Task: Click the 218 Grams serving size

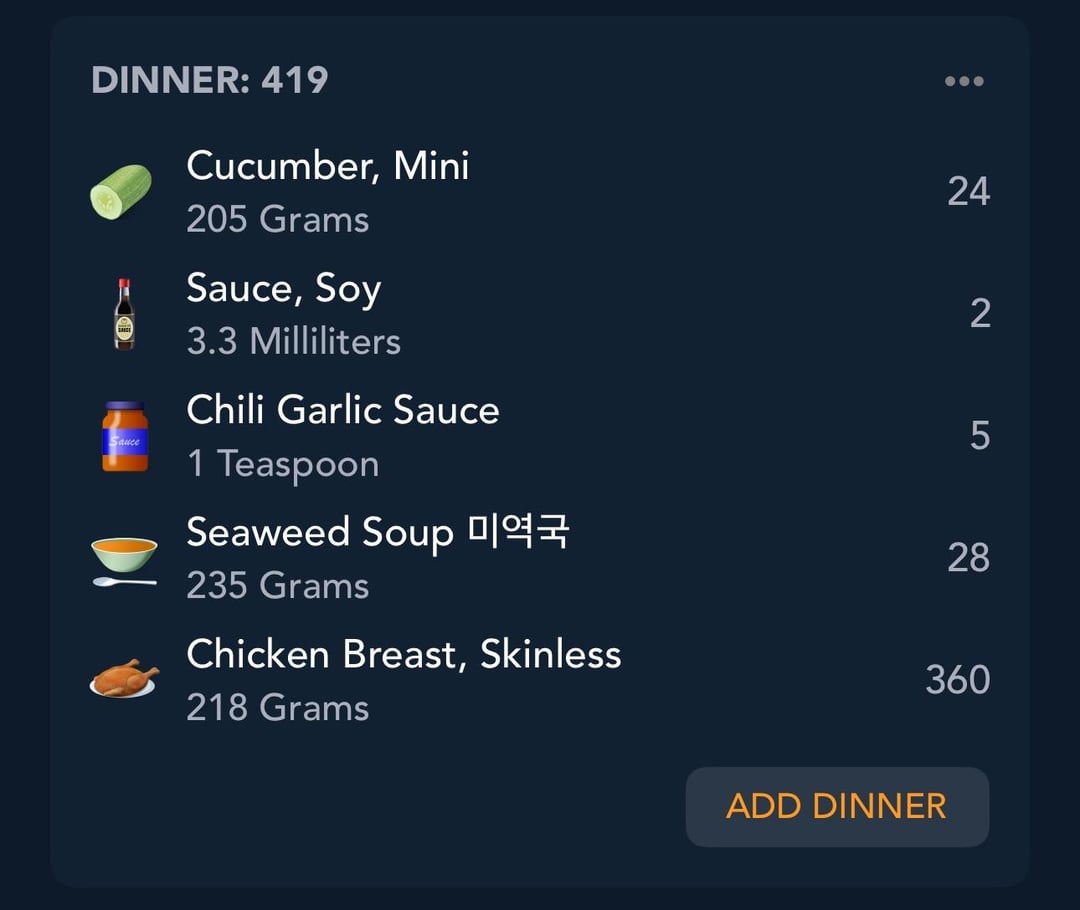Action: point(278,708)
